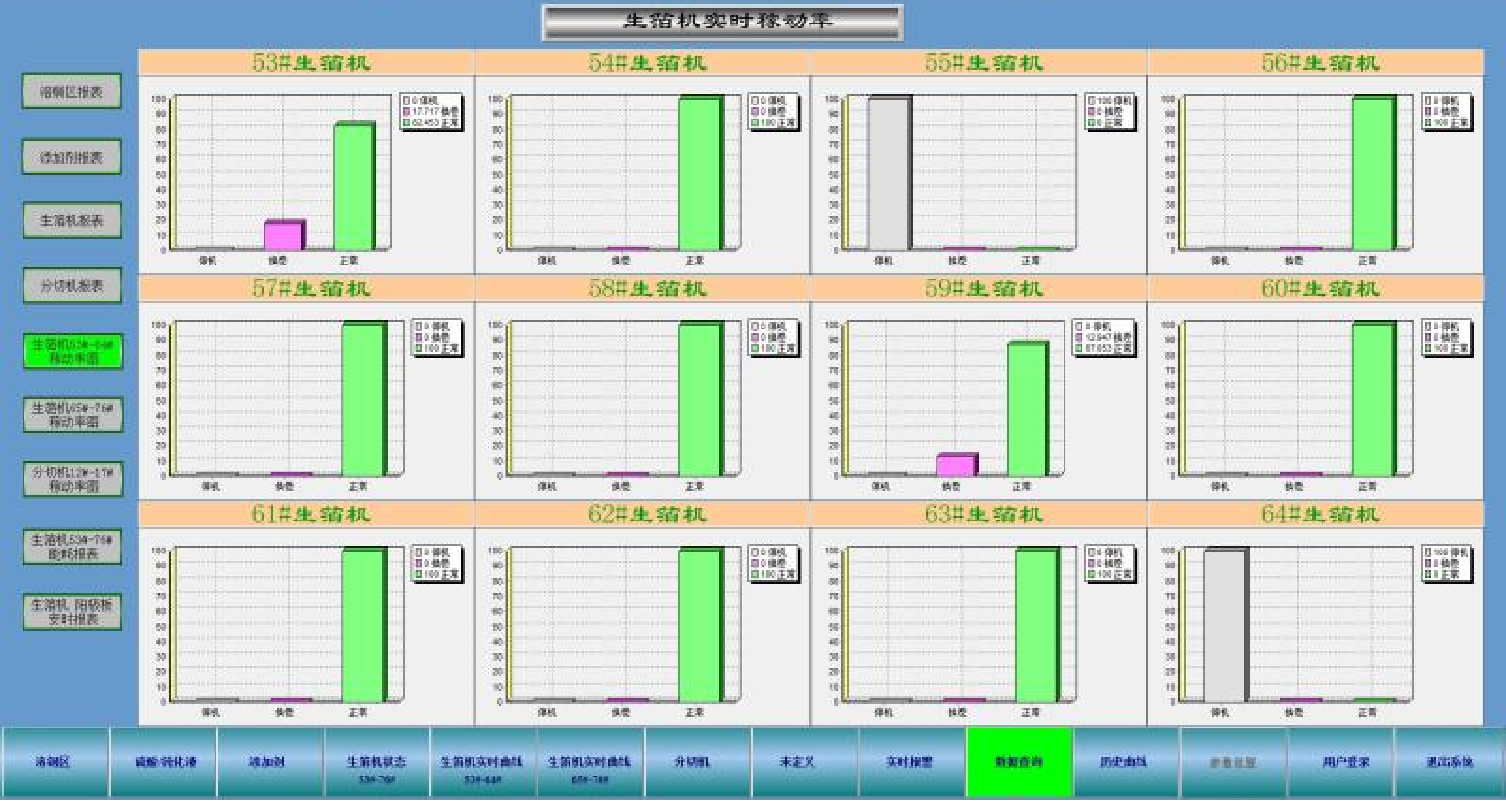Click the 60#生箔机 chart header
Image resolution: width=1506 pixels, height=801 pixels.
pyautogui.click(x=1315, y=288)
